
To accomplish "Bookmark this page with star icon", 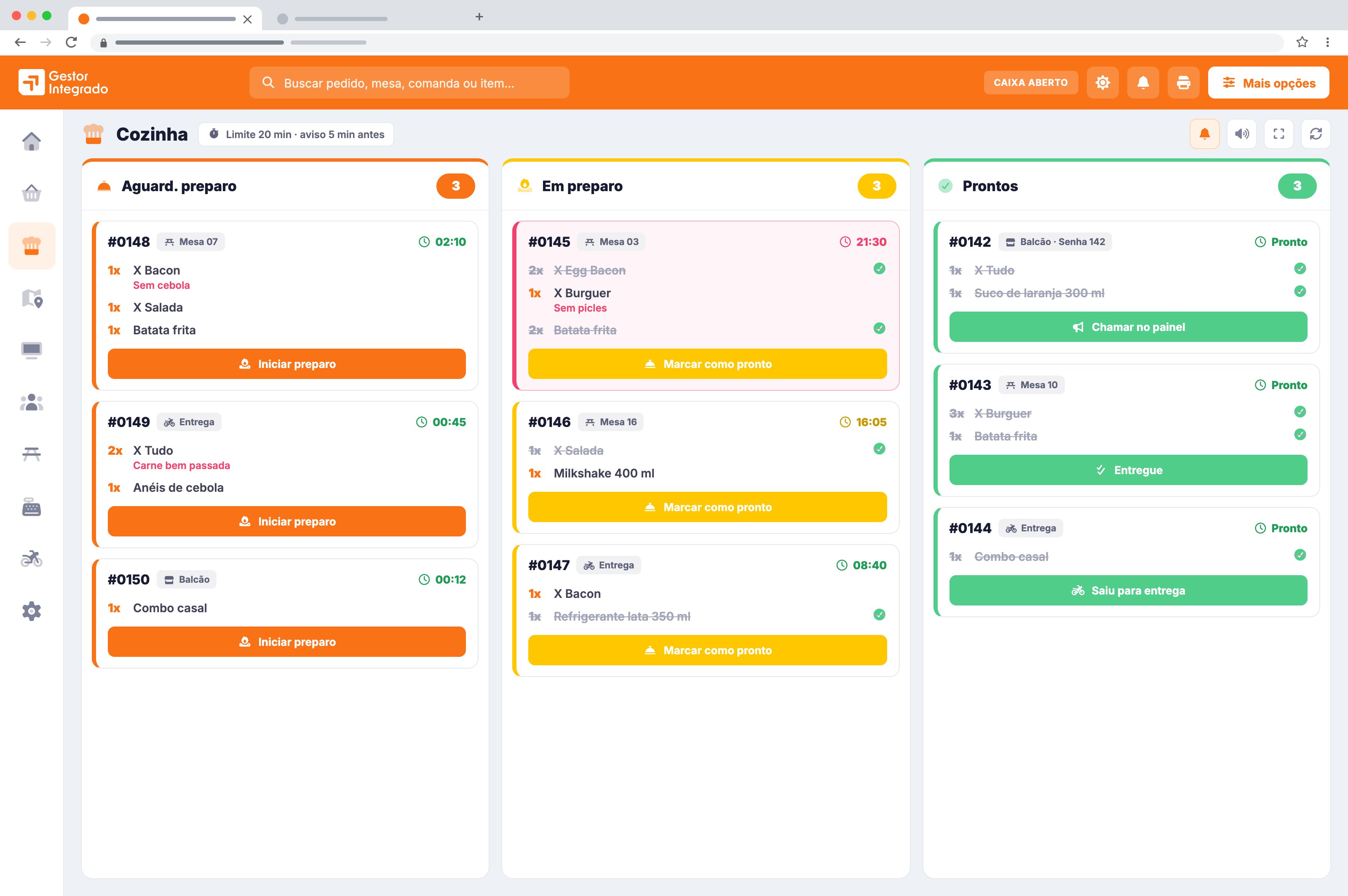I will (x=1302, y=42).
